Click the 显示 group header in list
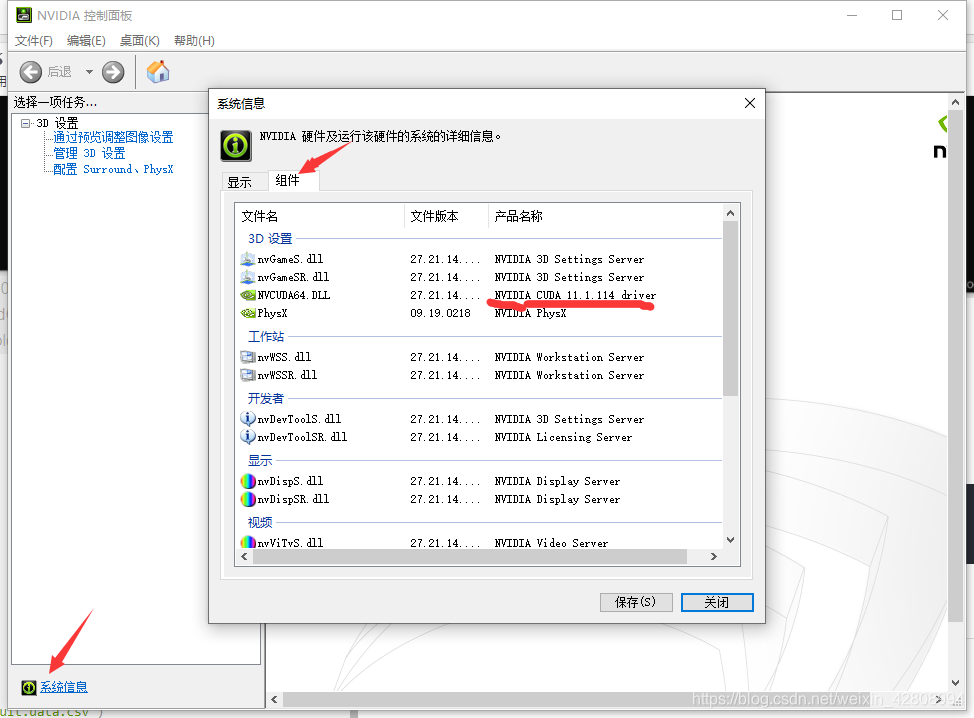This screenshot has width=974, height=718. point(260,461)
